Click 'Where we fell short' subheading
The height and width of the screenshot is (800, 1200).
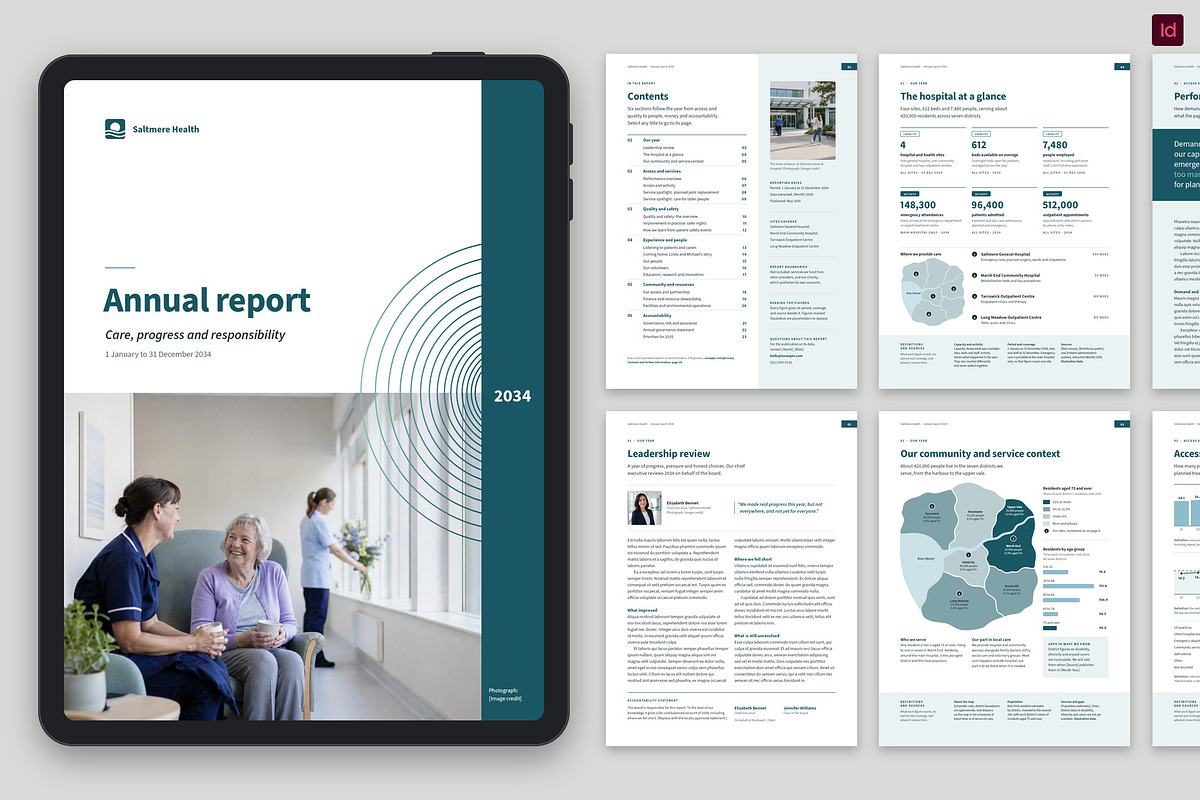pyautogui.click(x=754, y=559)
